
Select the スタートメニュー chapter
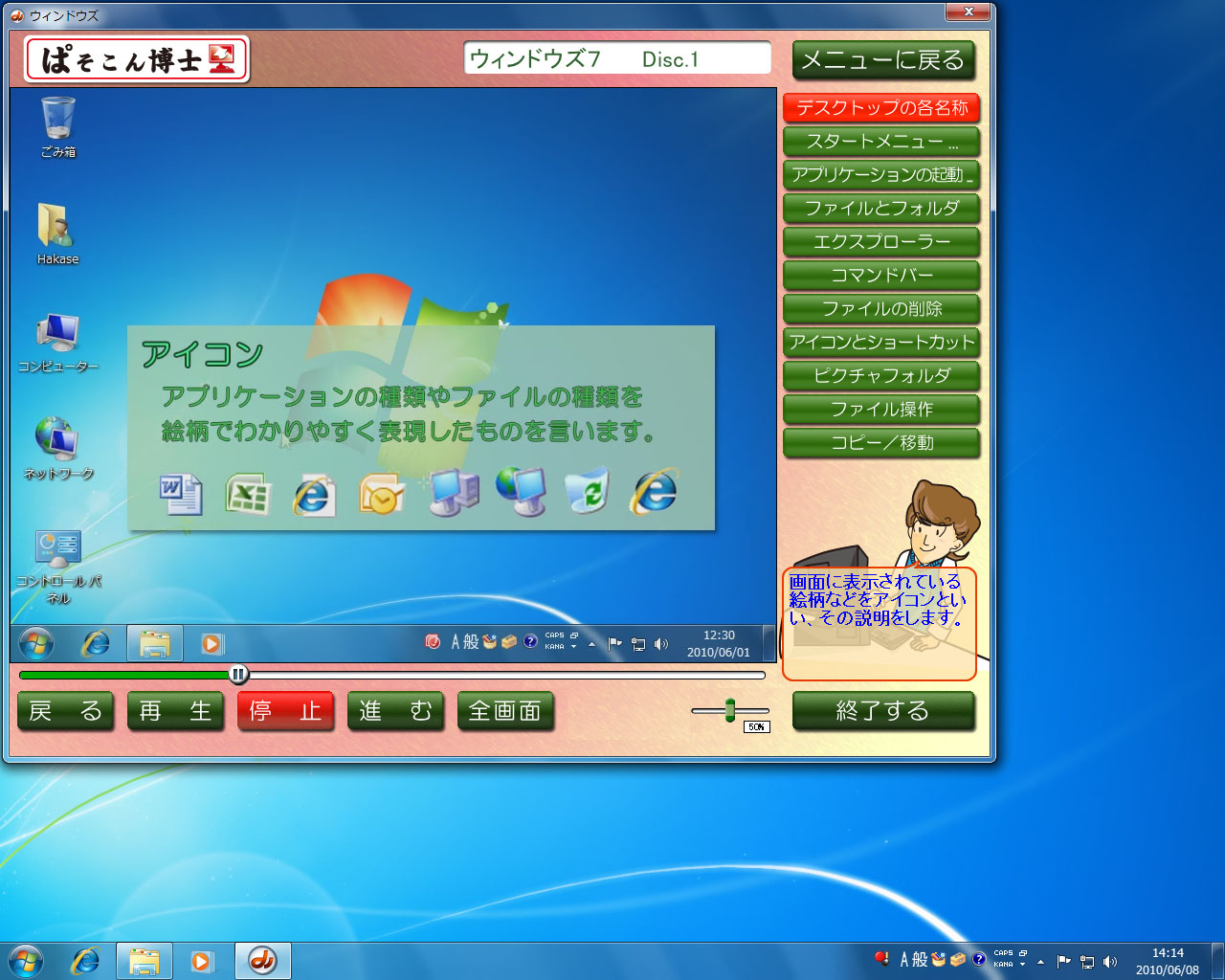point(881,142)
